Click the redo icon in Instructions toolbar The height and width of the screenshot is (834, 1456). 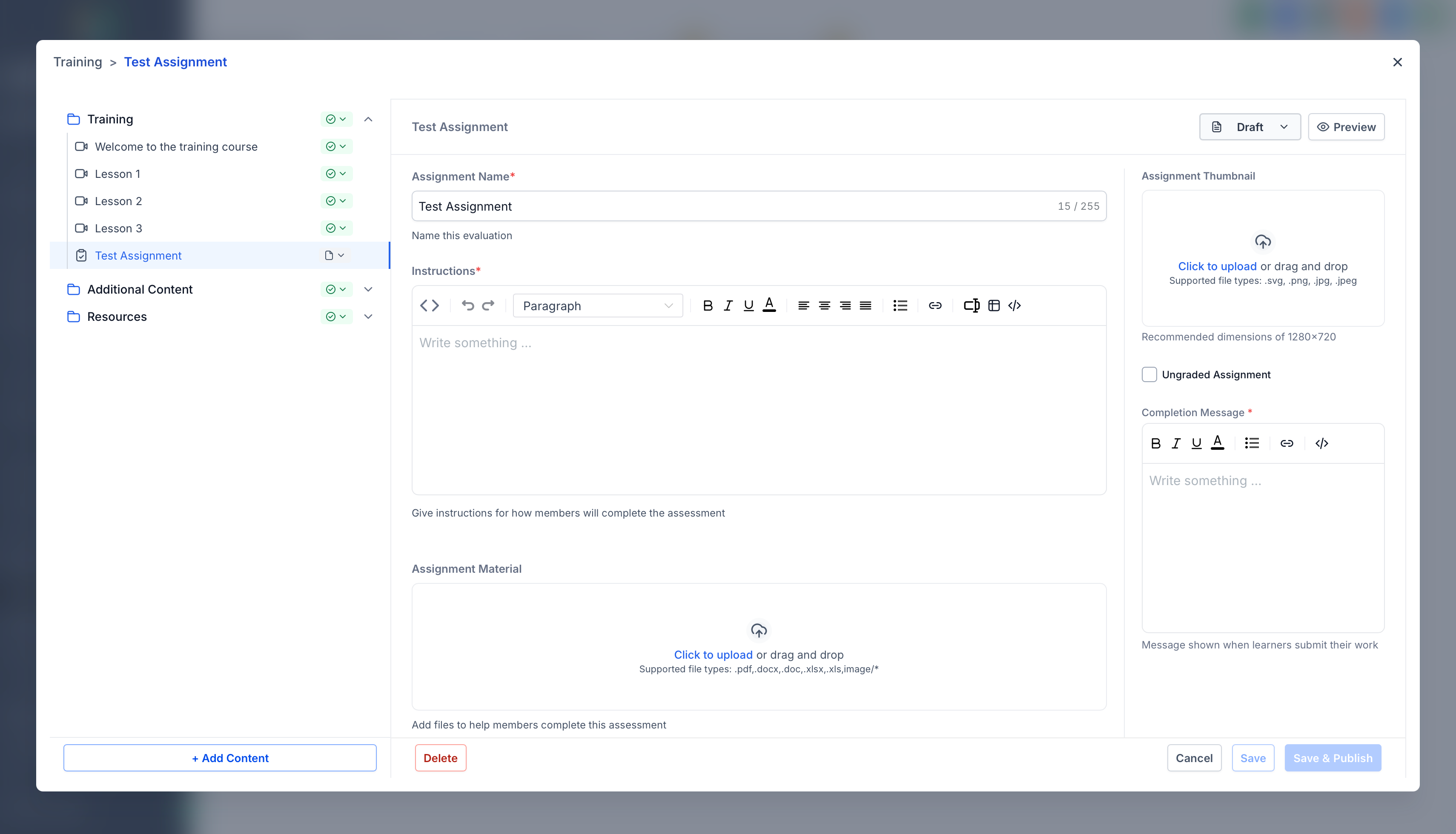point(488,306)
